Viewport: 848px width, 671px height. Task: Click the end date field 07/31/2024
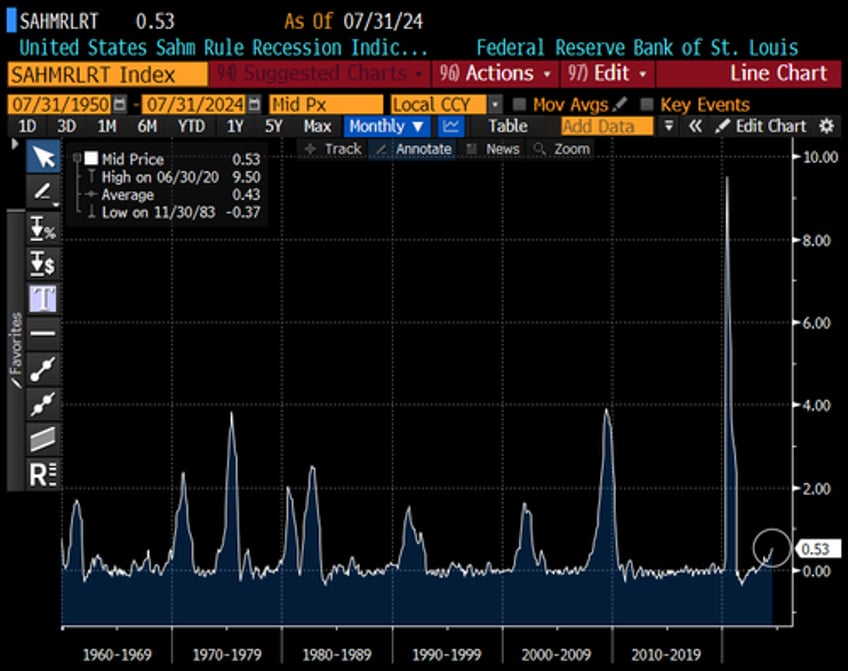click(x=195, y=104)
